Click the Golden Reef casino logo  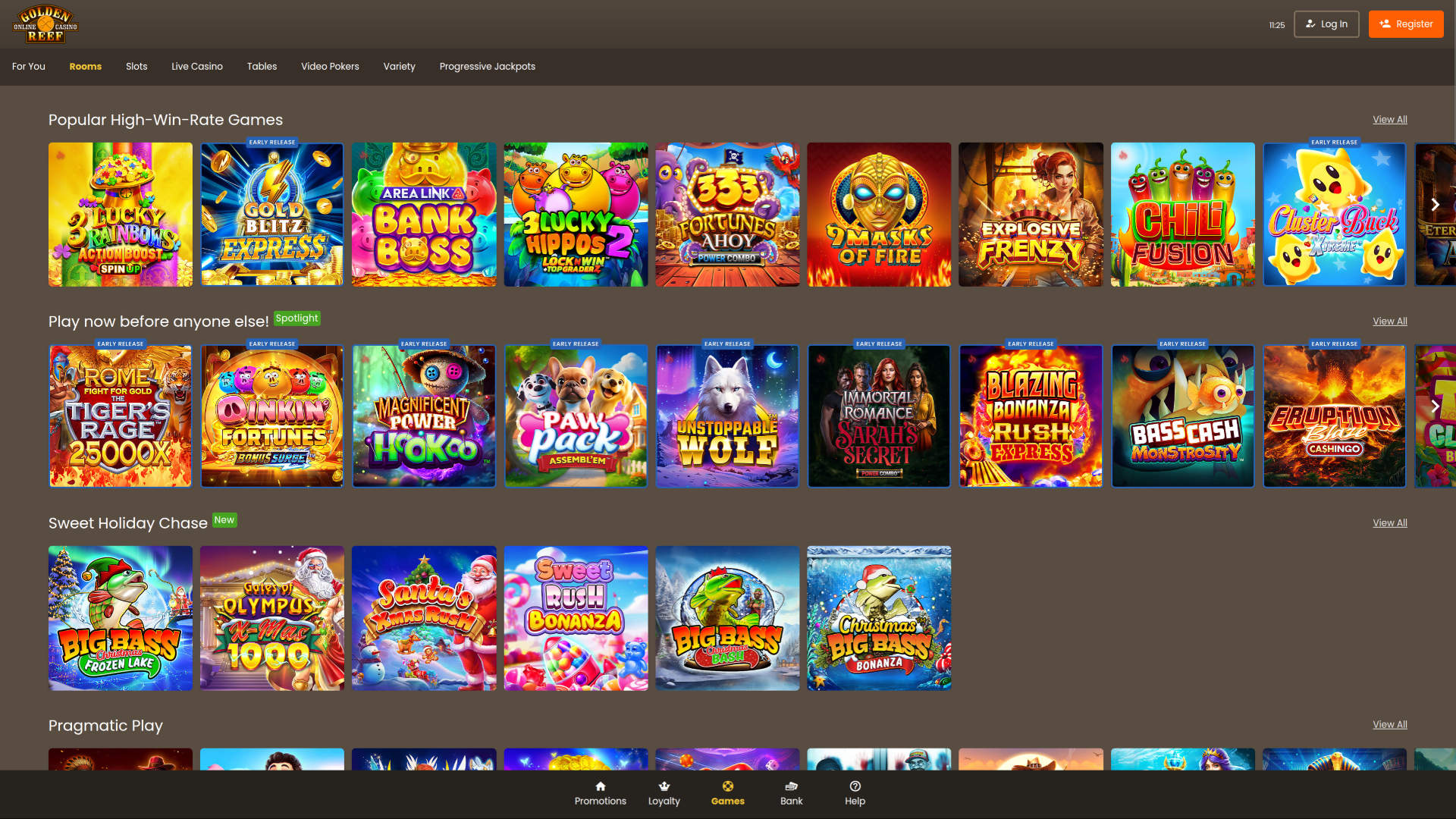43,24
